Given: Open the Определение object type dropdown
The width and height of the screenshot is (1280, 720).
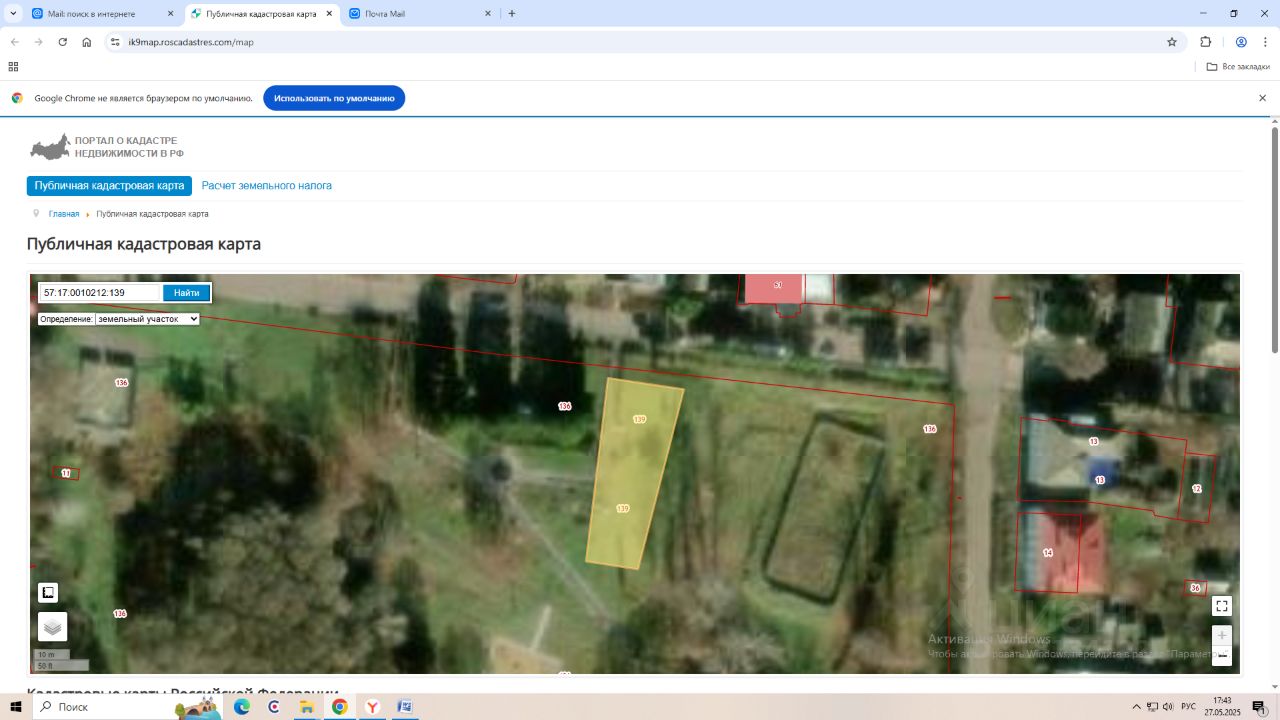Looking at the screenshot, I should [x=147, y=319].
